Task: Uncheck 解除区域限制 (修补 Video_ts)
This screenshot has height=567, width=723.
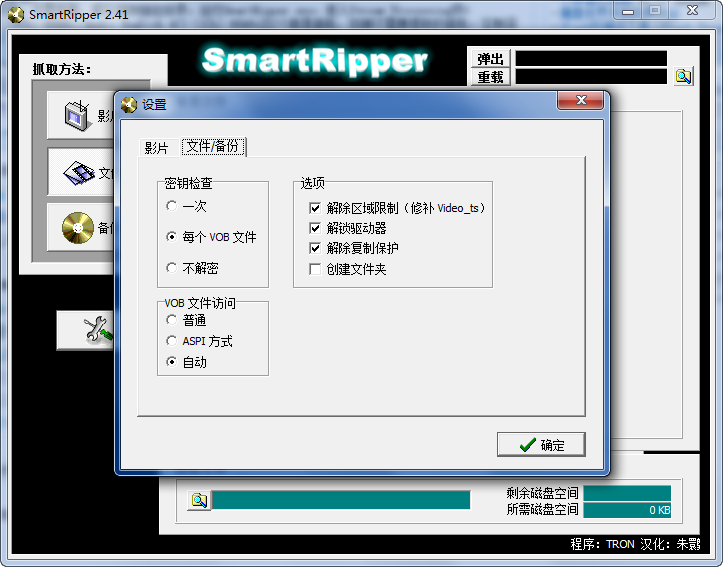Action: tap(315, 208)
